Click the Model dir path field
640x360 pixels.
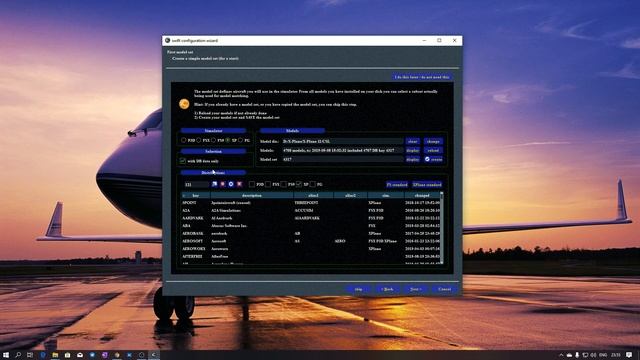point(342,141)
